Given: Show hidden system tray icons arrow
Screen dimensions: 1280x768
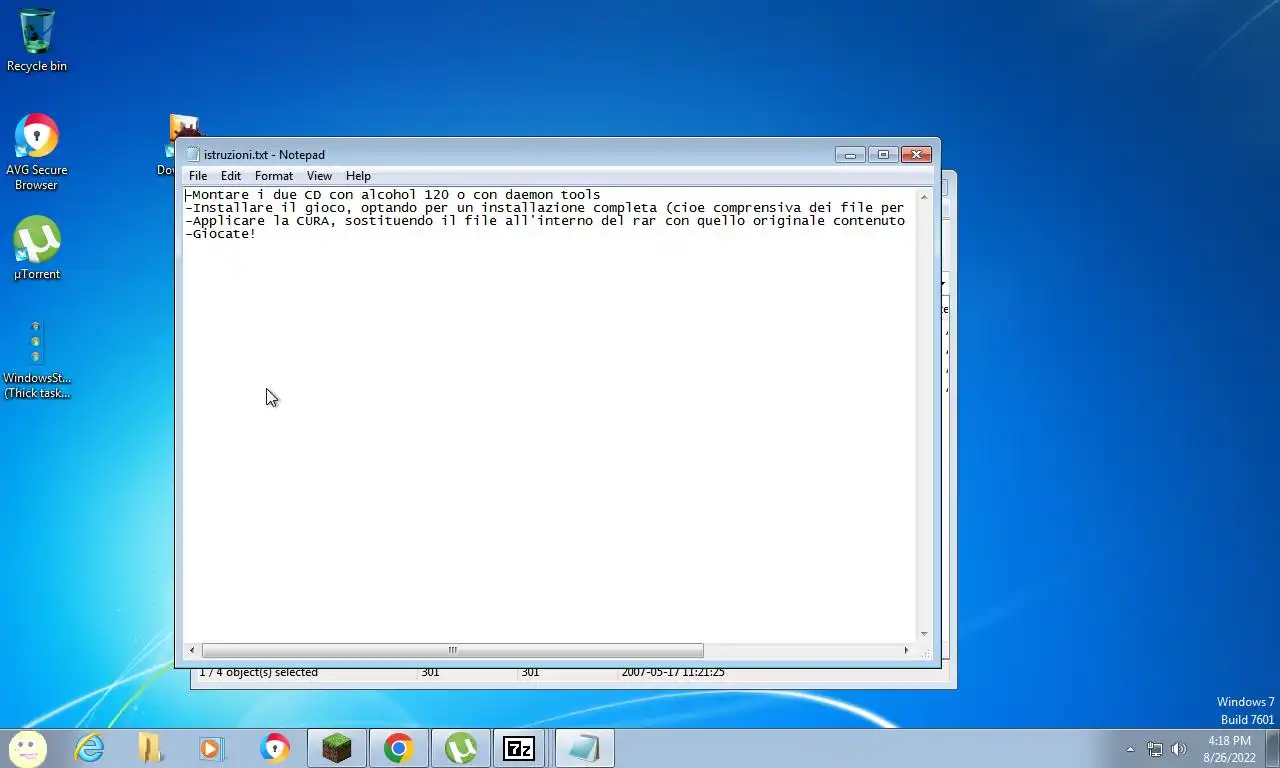Looking at the screenshot, I should click(1130, 749).
